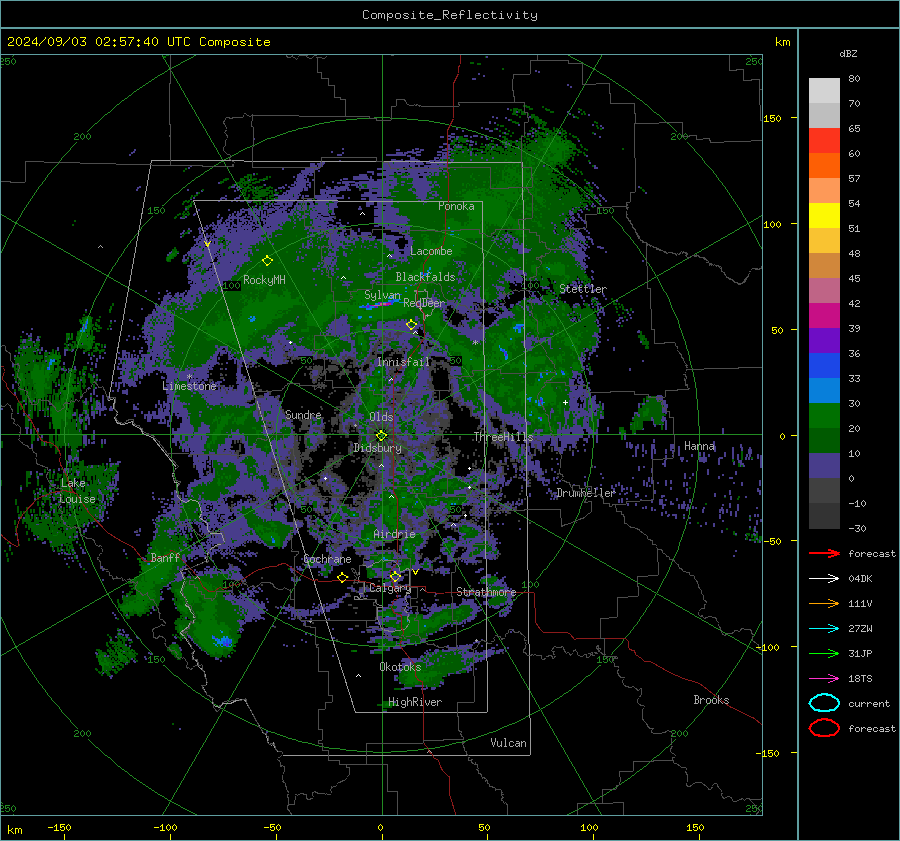Screen dimensions: 900x841
Task: Pick the cyan 27ZW arrow symbol
Action: [824, 629]
